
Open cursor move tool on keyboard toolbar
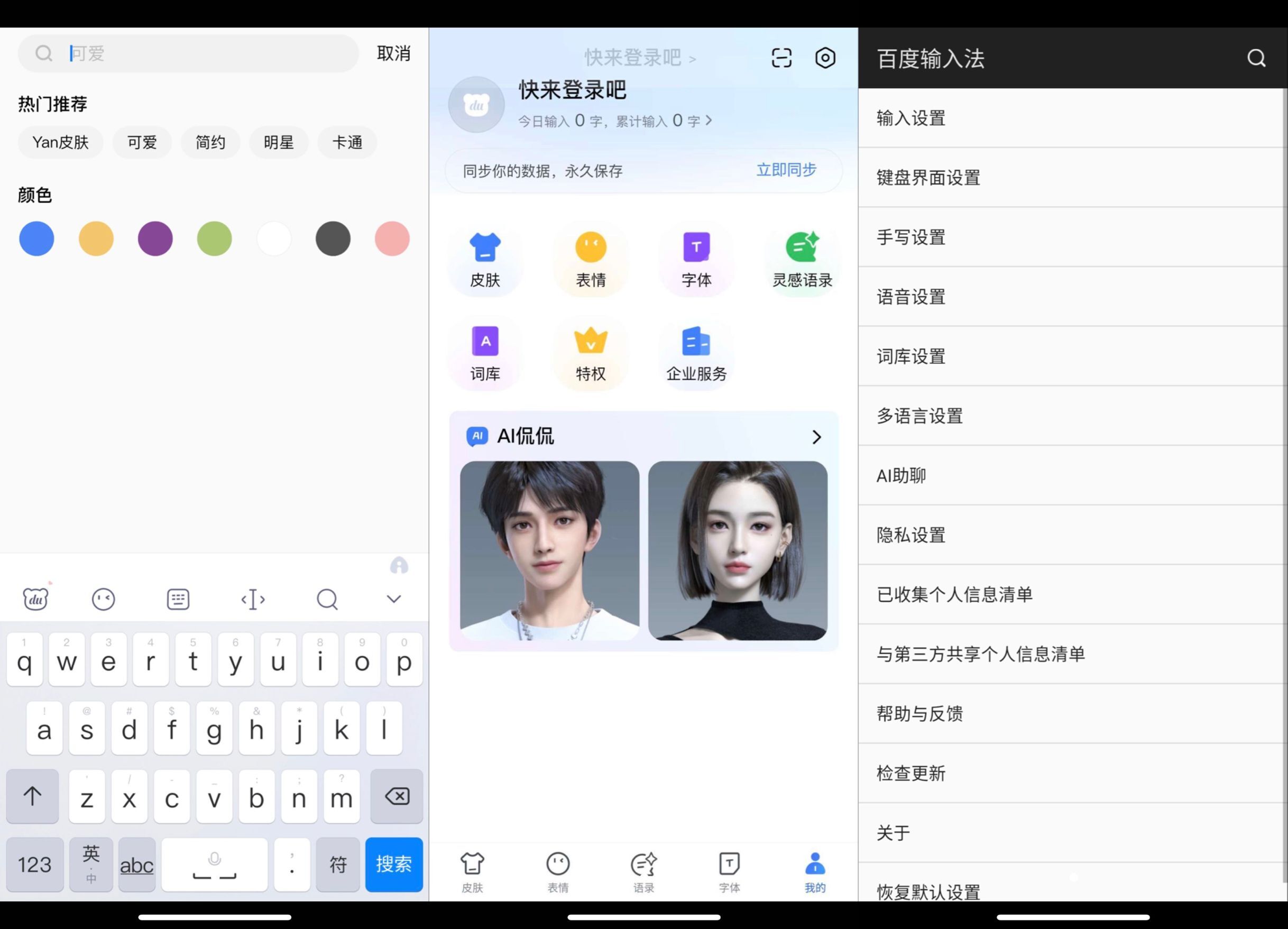[253, 599]
